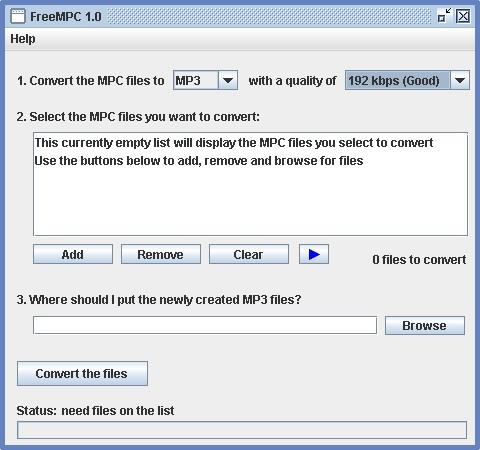
Task: Click the iconify window icon in title bar
Action: click(444, 16)
